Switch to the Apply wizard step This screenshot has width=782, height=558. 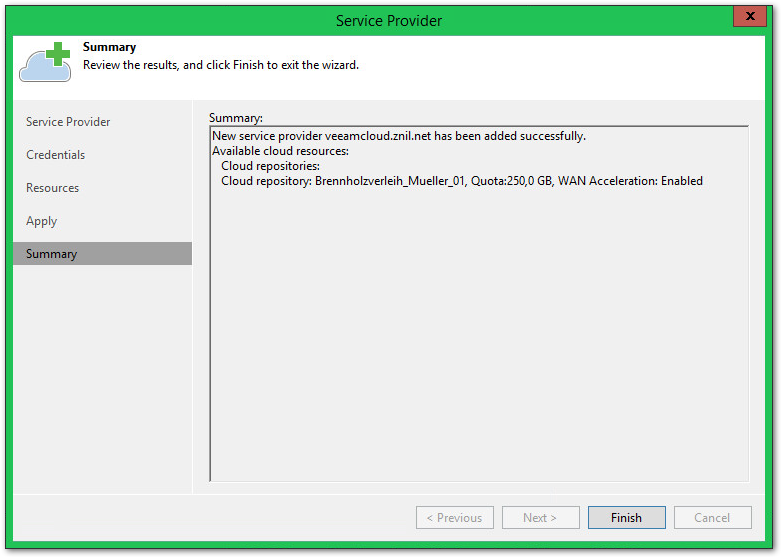tap(41, 221)
